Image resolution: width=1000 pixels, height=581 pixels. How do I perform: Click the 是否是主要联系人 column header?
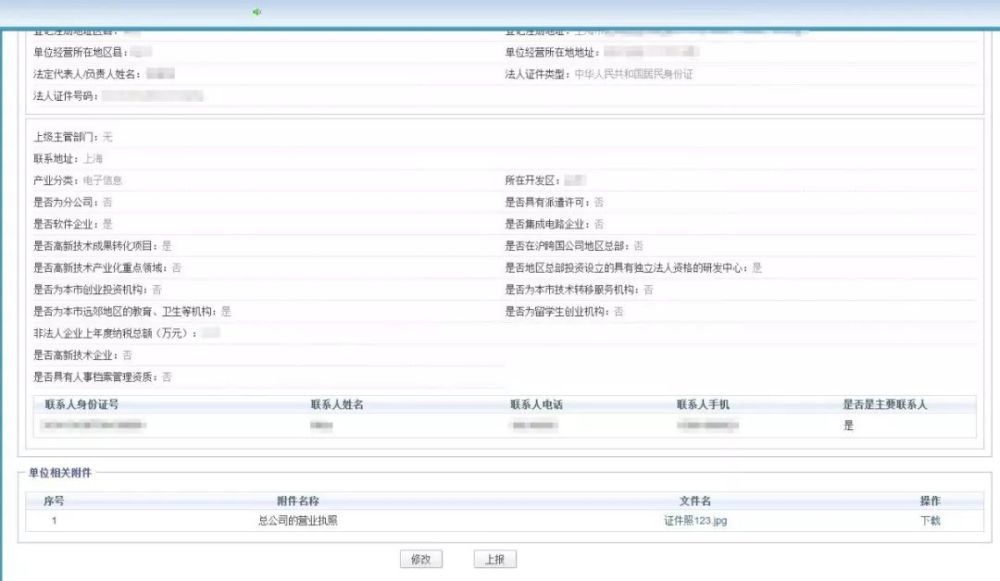(885, 404)
